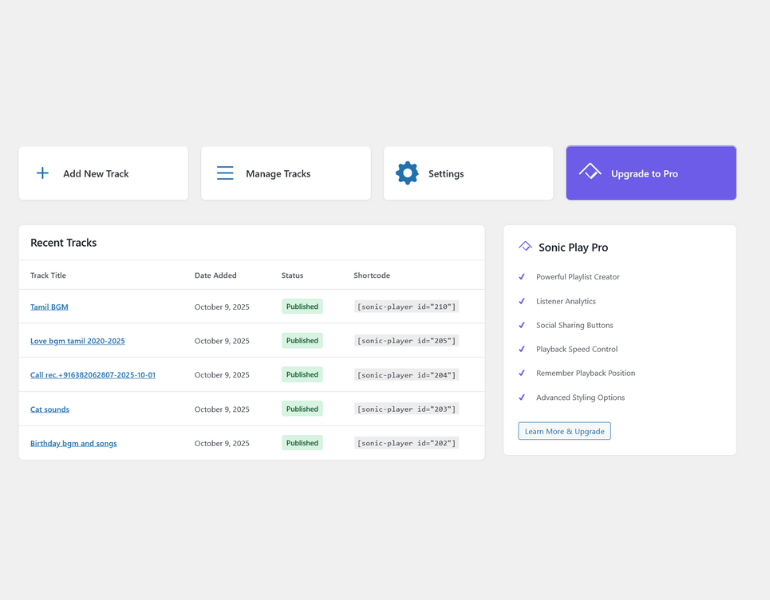
Task: Open Birthday bgm and songs track
Action: [73, 443]
